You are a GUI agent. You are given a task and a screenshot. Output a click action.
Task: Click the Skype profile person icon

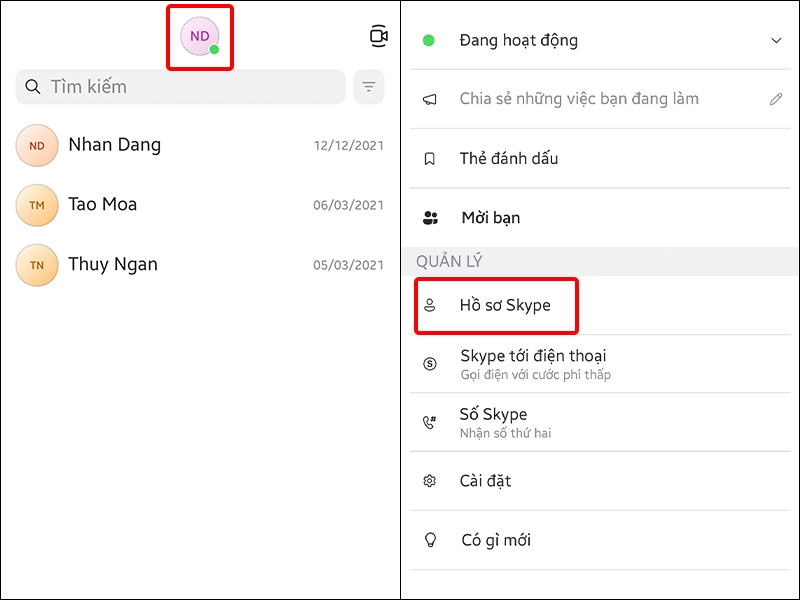[x=430, y=305]
